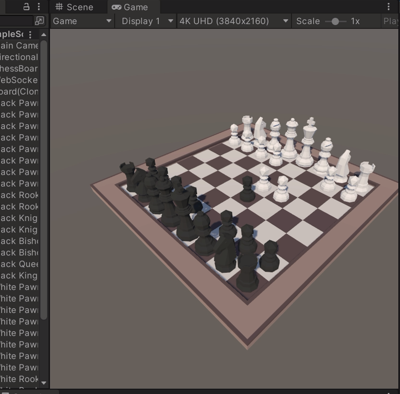Open the Game view panel options menu

coord(389,7)
